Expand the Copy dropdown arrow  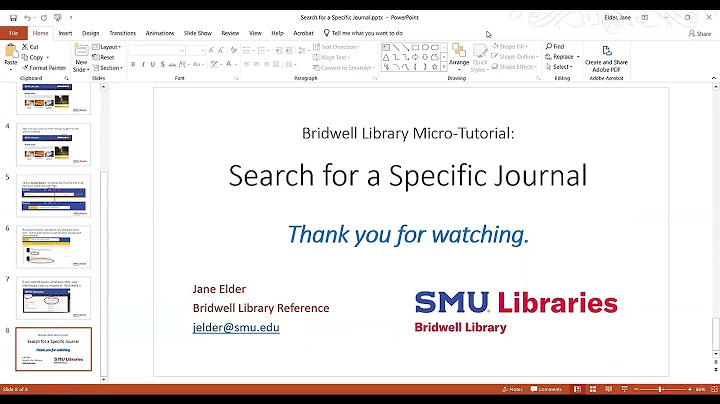coord(47,57)
